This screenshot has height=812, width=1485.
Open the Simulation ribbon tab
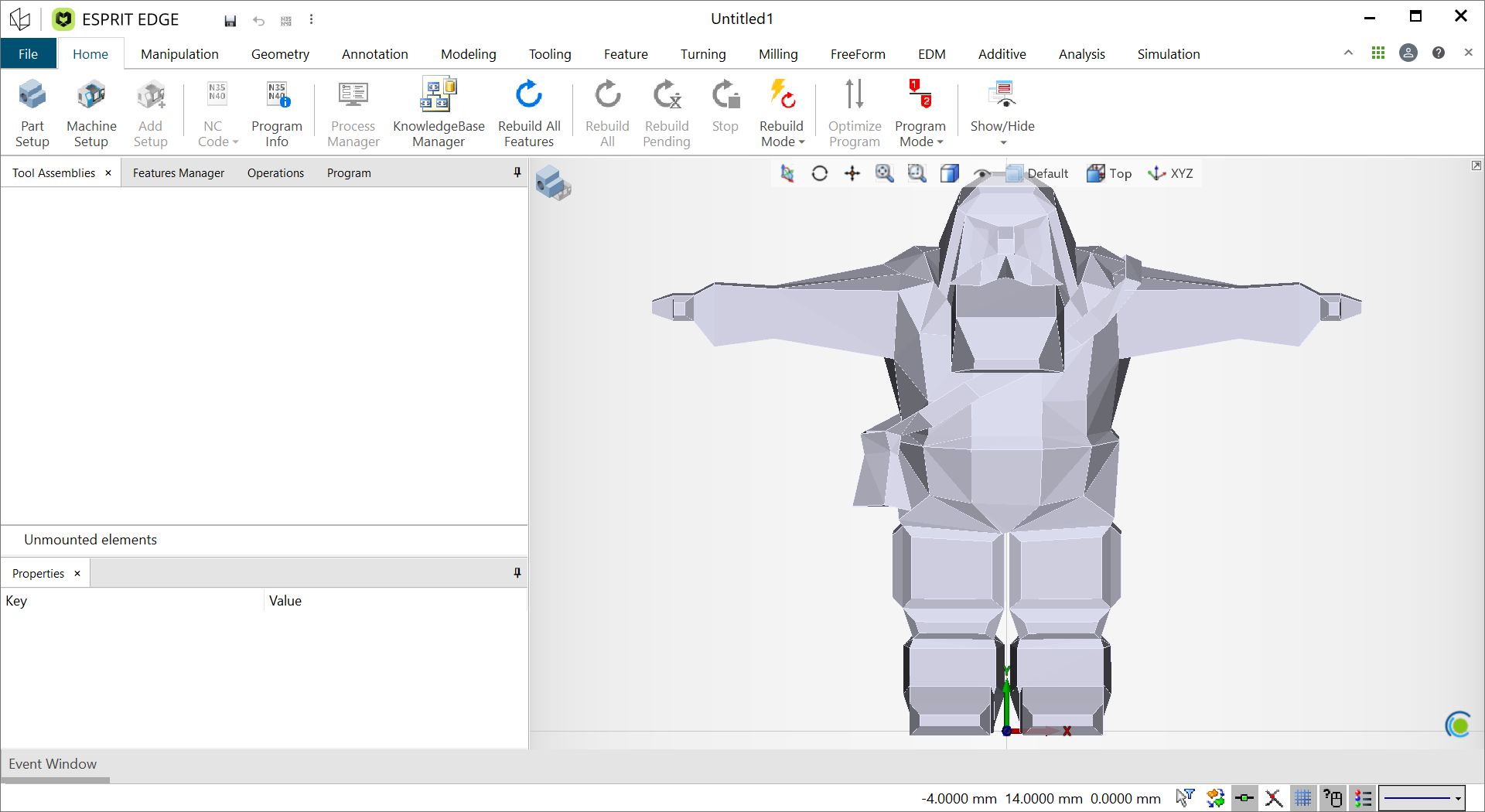1169,54
